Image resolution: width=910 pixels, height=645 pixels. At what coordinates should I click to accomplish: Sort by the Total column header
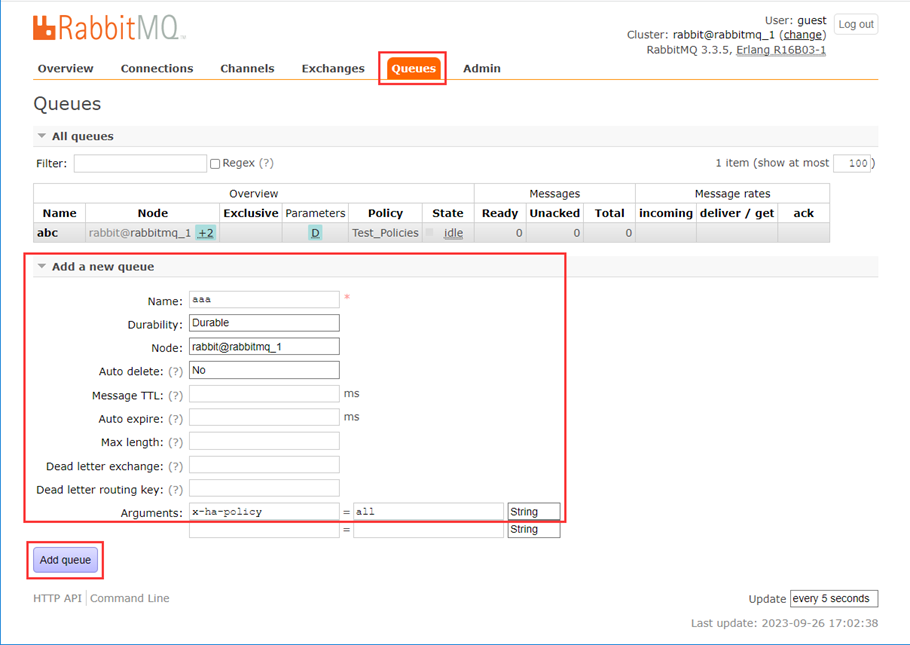pyautogui.click(x=609, y=213)
